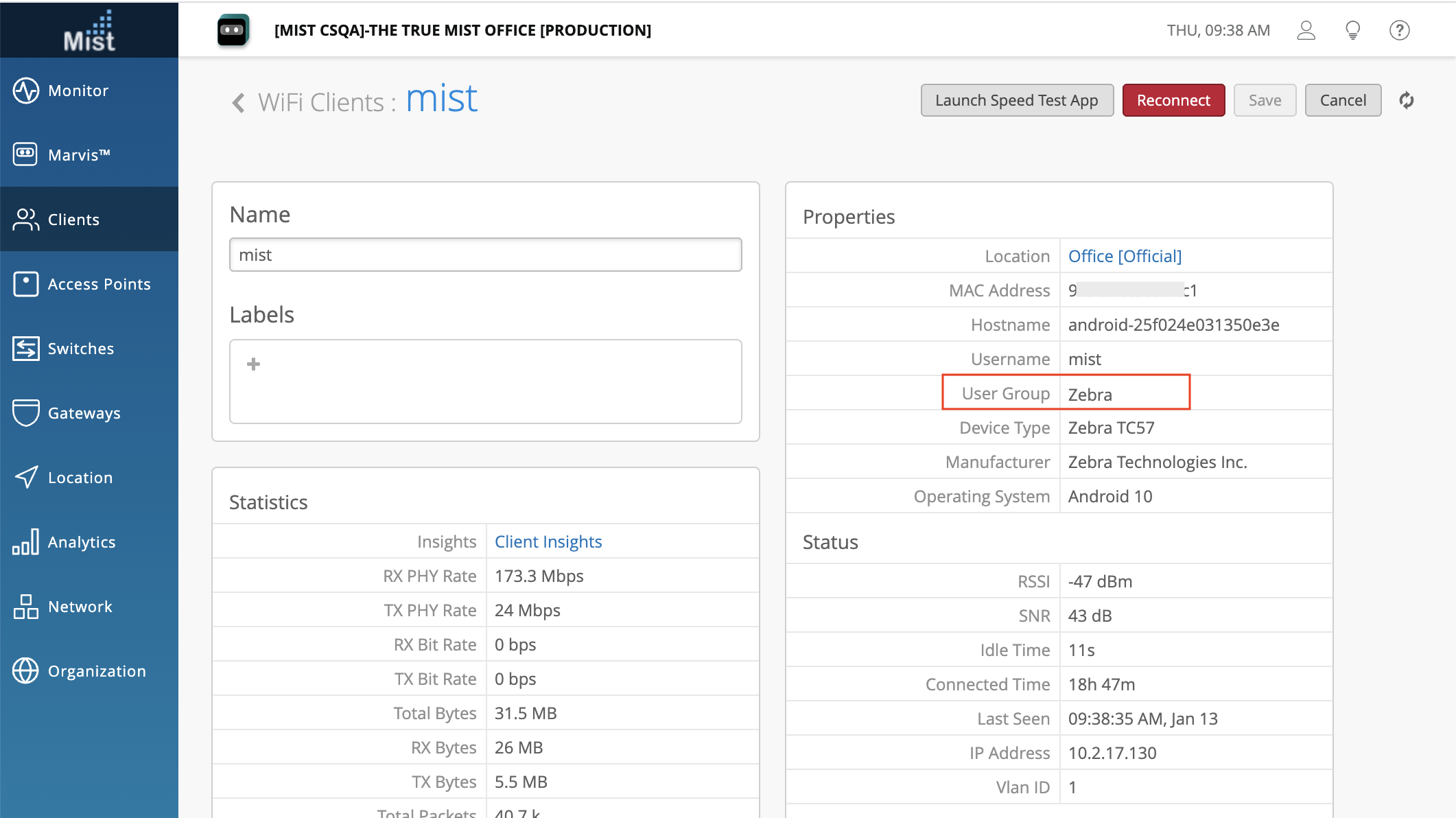Click the Network topology icon
The height and width of the screenshot is (818, 1456).
(x=26, y=607)
